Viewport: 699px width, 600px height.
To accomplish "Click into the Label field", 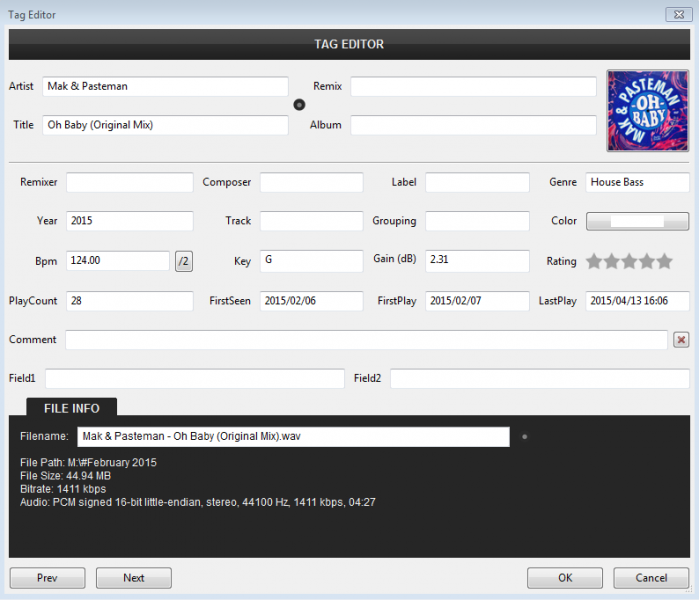I will click(x=477, y=182).
